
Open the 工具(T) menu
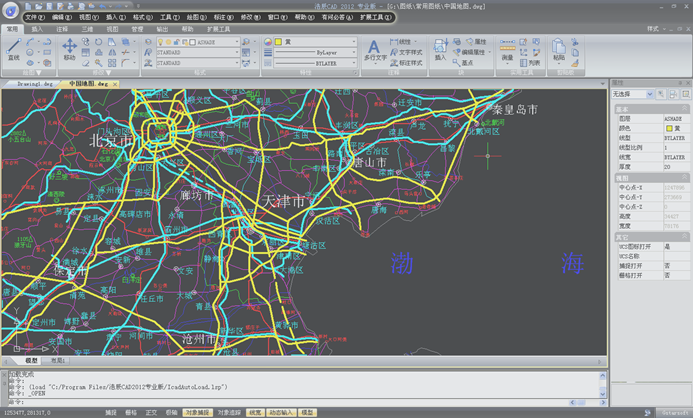170,17
